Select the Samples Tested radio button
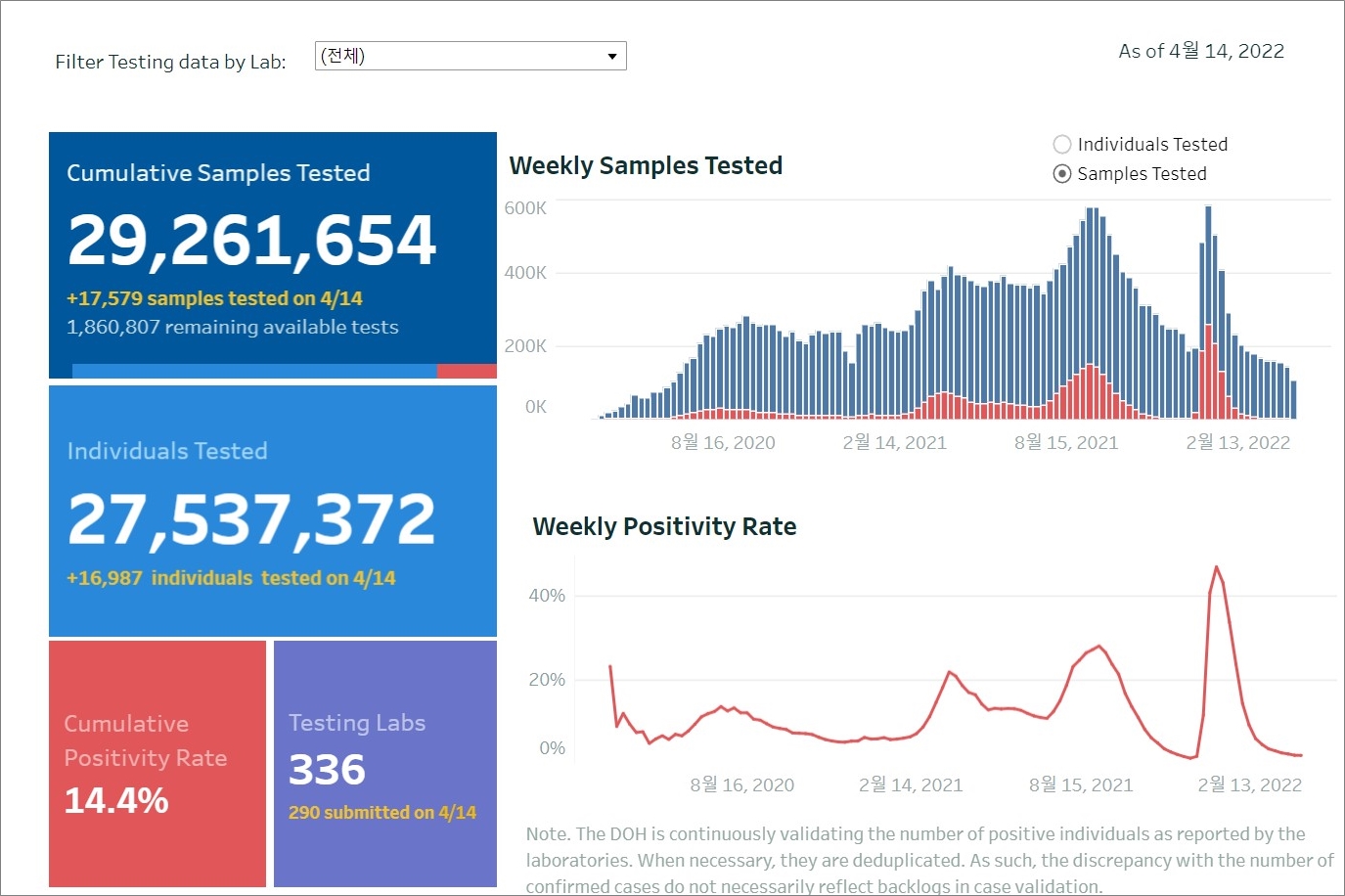1345x896 pixels. (x=1062, y=174)
